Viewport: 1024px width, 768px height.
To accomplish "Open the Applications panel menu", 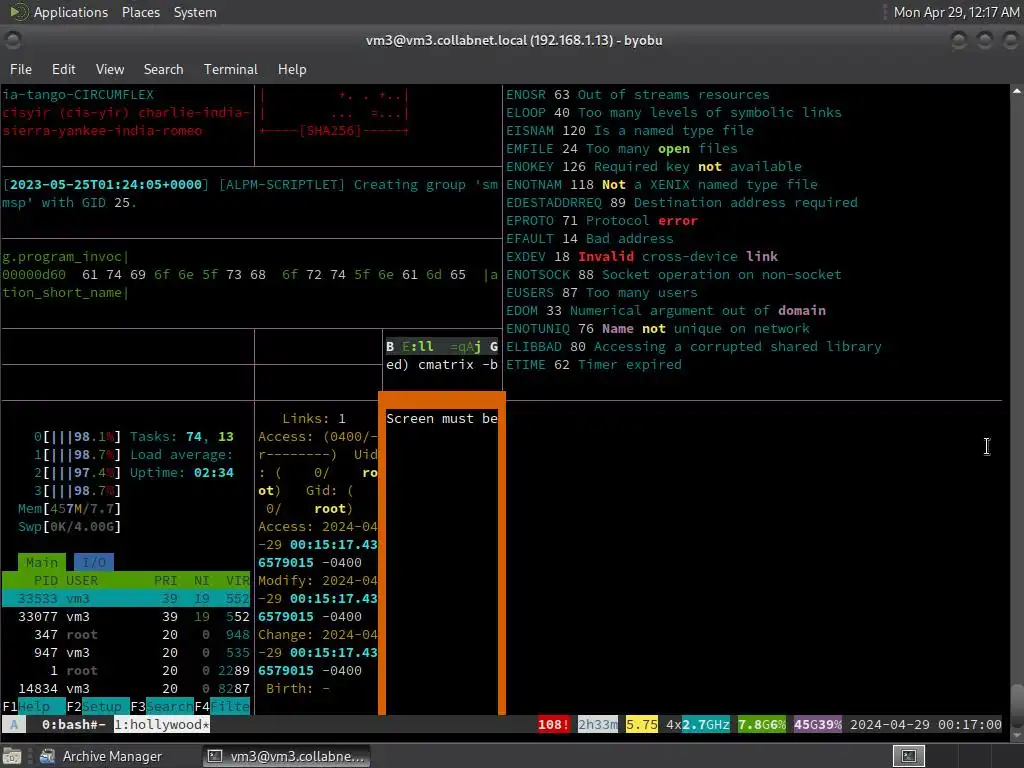I will 71,12.
